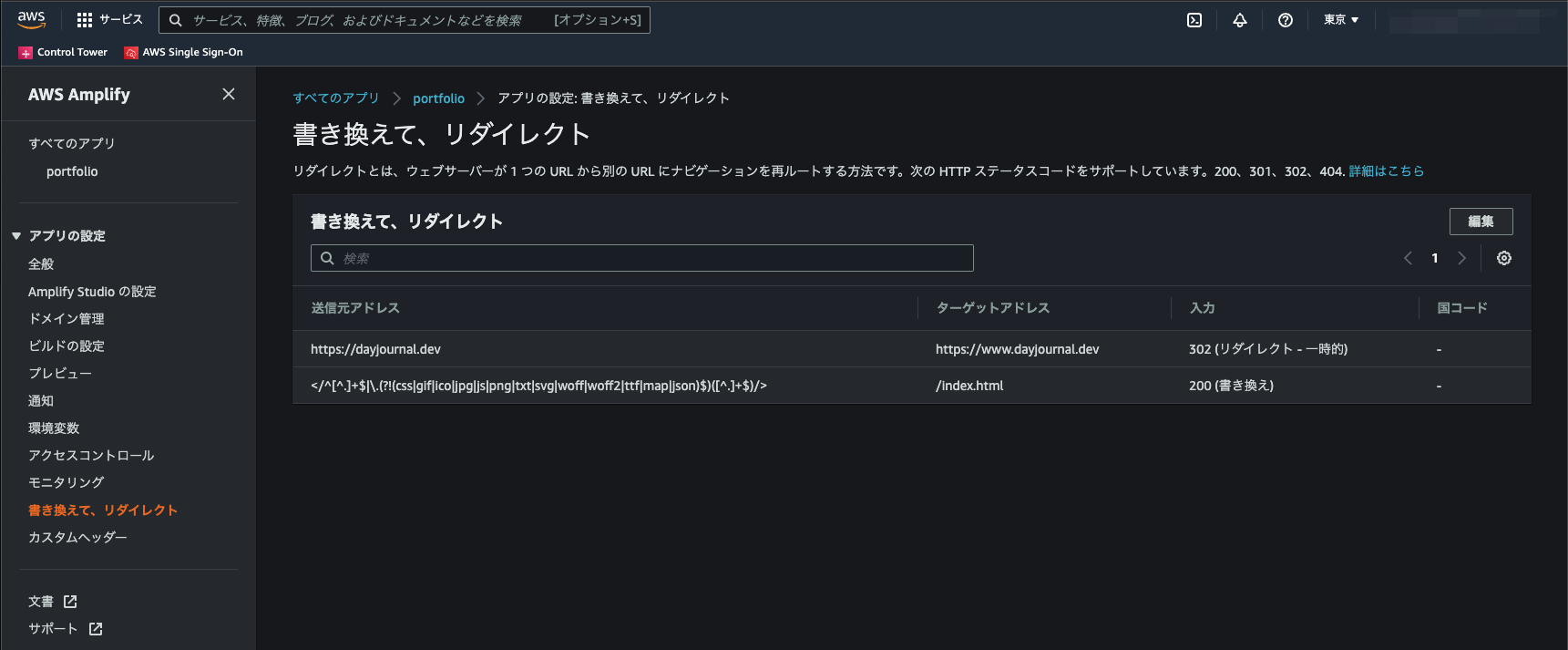Select the regex source address cell
Screen dimensions: 1568x650
(538, 386)
